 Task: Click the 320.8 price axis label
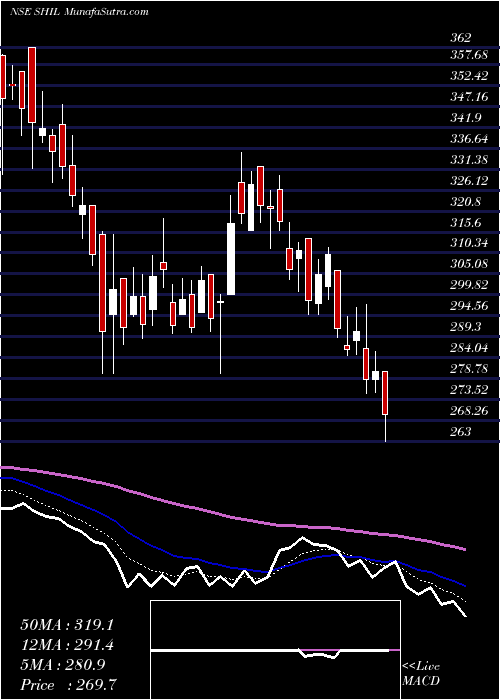point(465,202)
